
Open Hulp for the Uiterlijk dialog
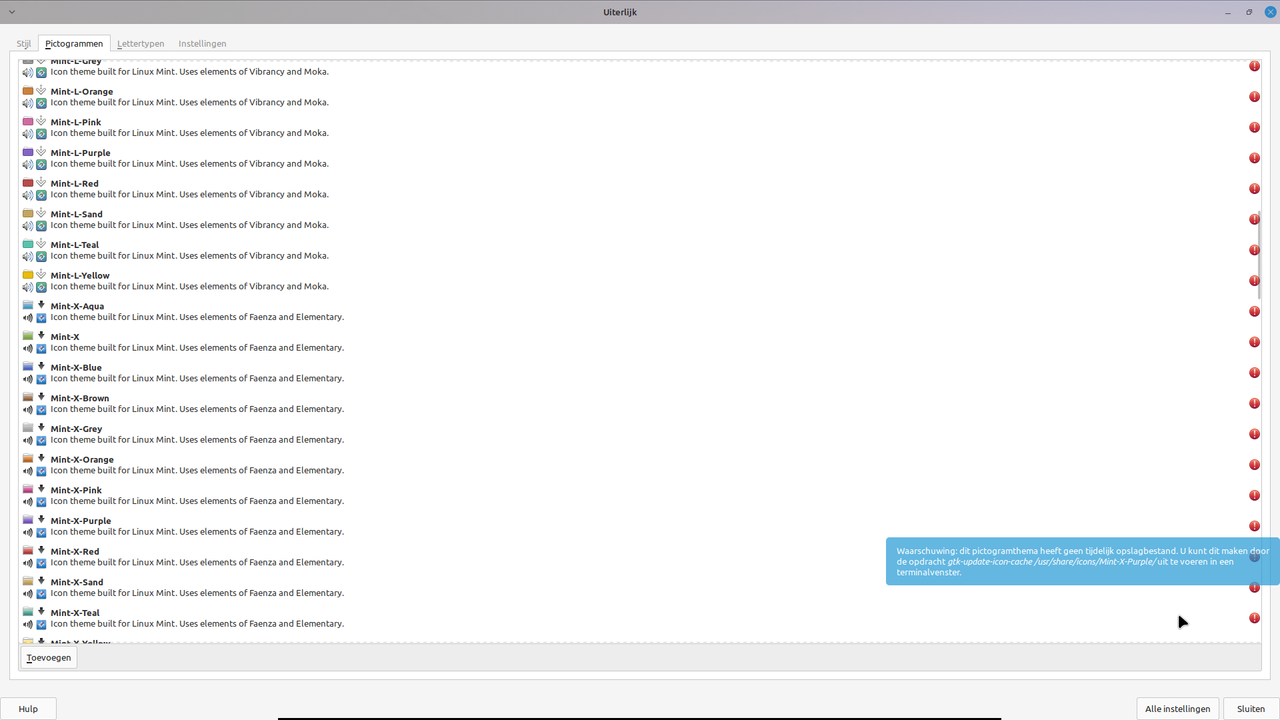pos(28,709)
